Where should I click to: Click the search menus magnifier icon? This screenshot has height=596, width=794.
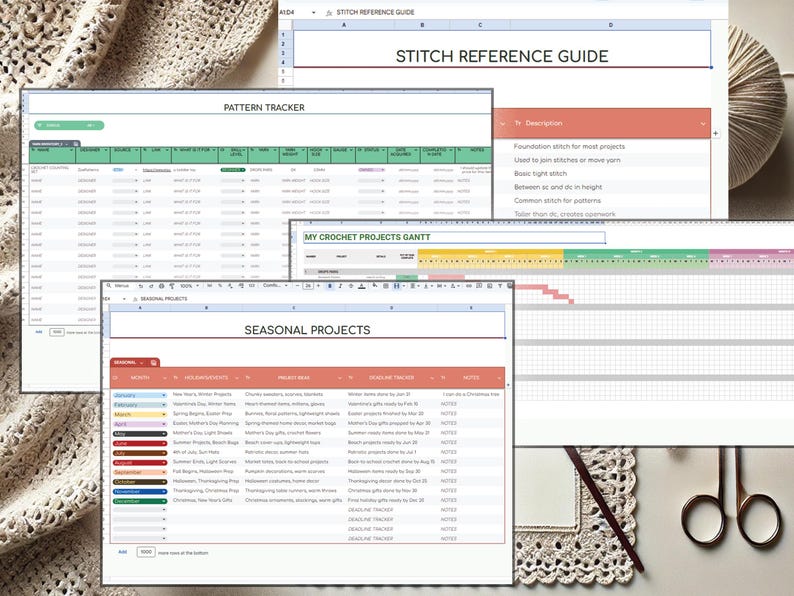tap(109, 286)
